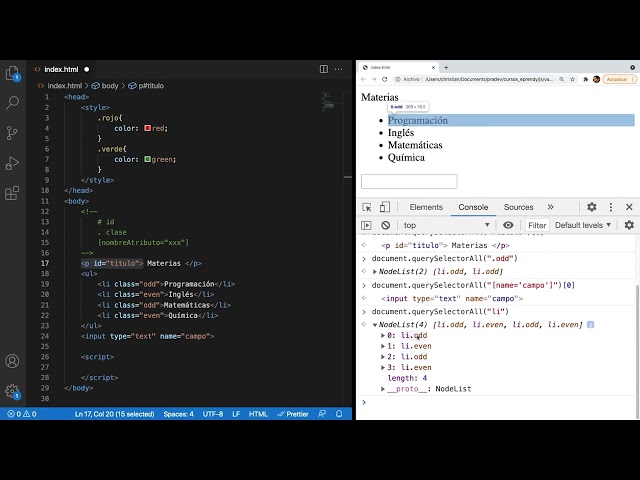
Task: Open the notifications bell in status bar
Action: point(339,414)
